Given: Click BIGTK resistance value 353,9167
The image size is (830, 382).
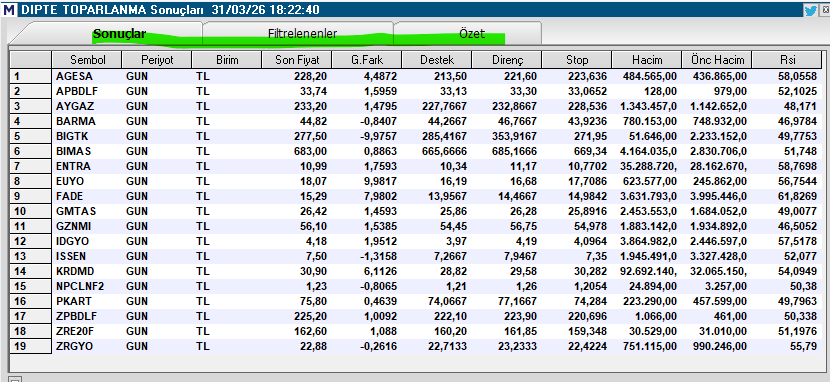Looking at the screenshot, I should (515, 137).
